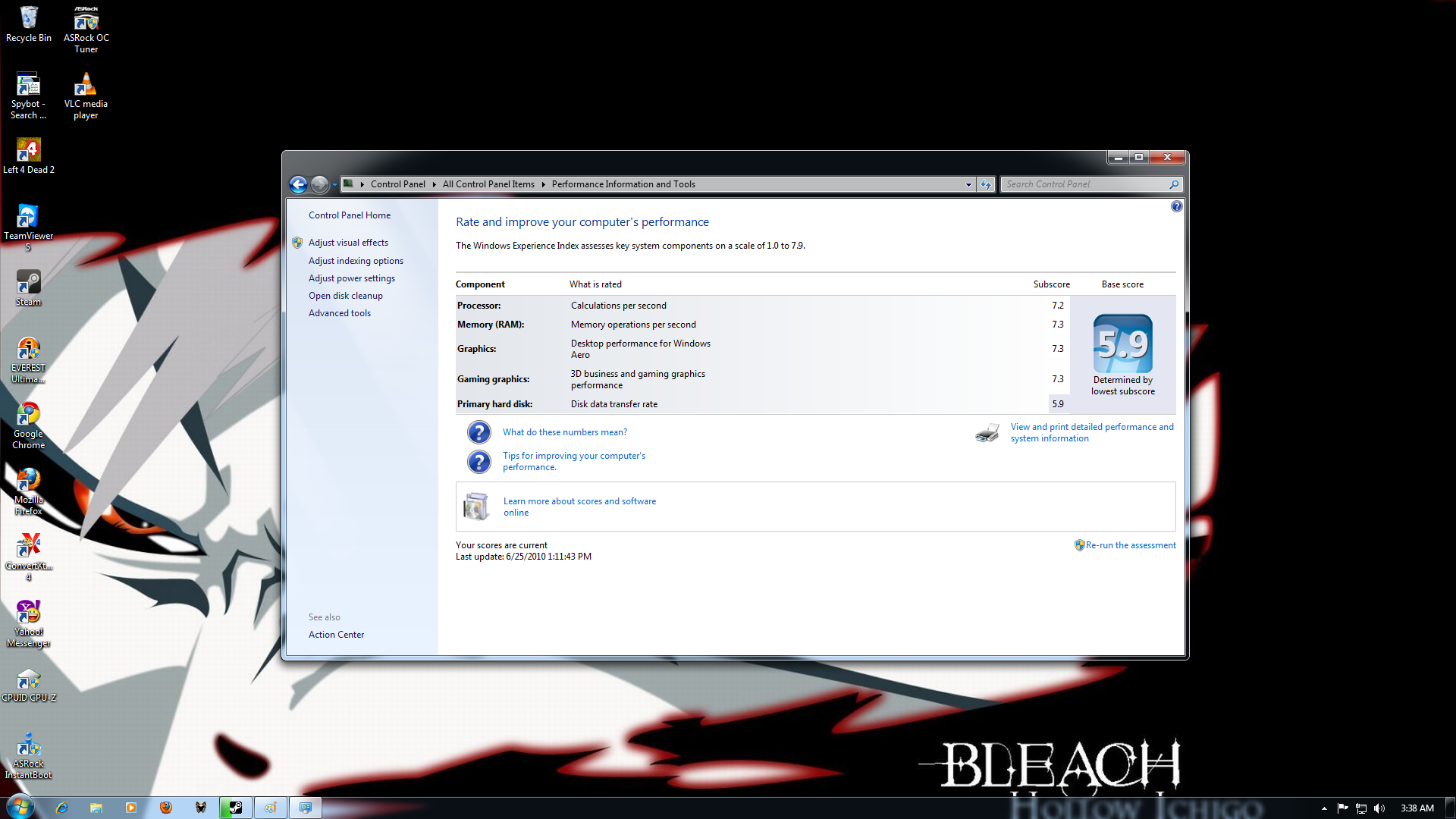
Task: Select the 'Primary hard disk:' row label
Action: [494, 404]
